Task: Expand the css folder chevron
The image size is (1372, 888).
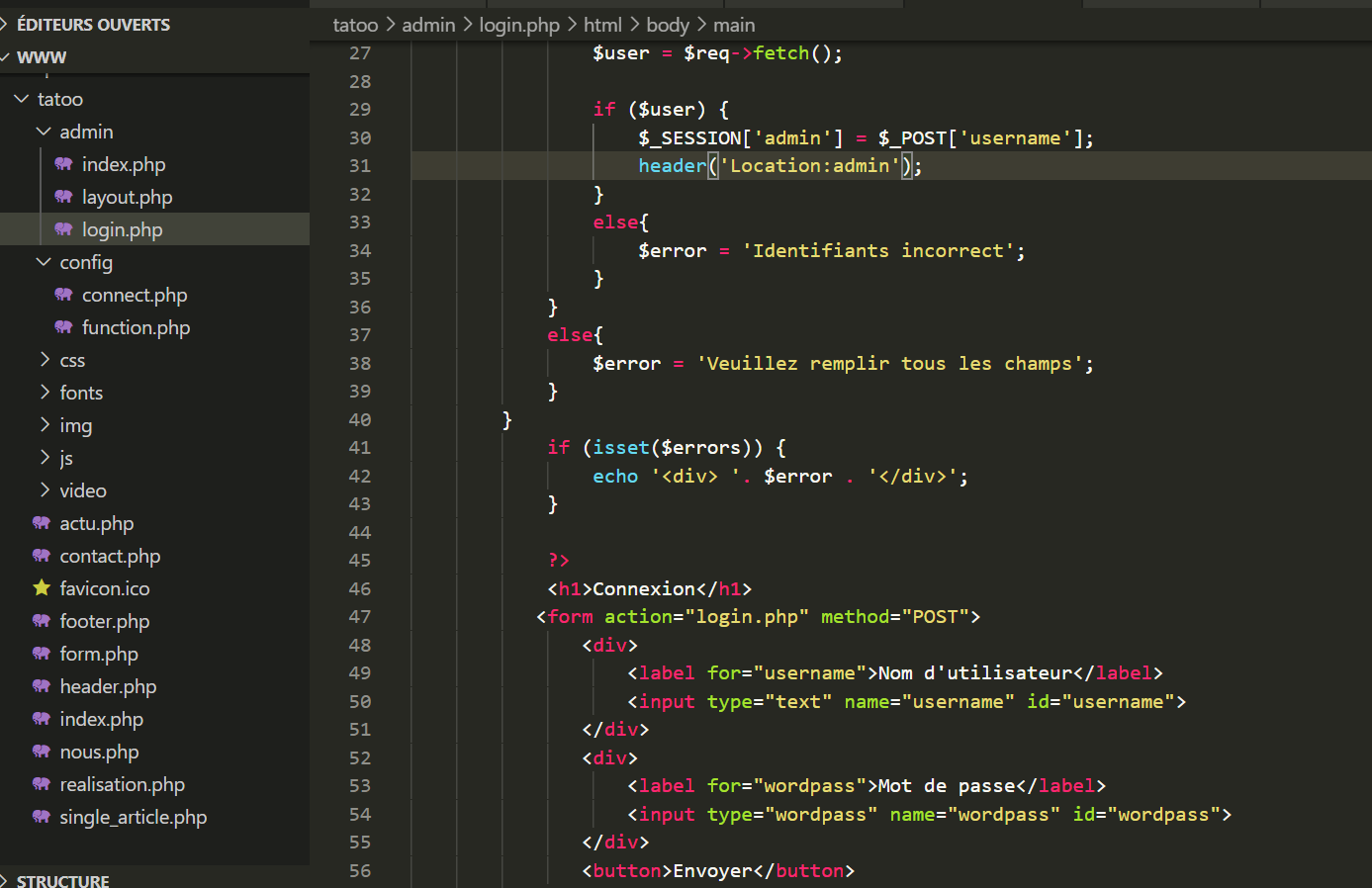Action: [x=44, y=360]
